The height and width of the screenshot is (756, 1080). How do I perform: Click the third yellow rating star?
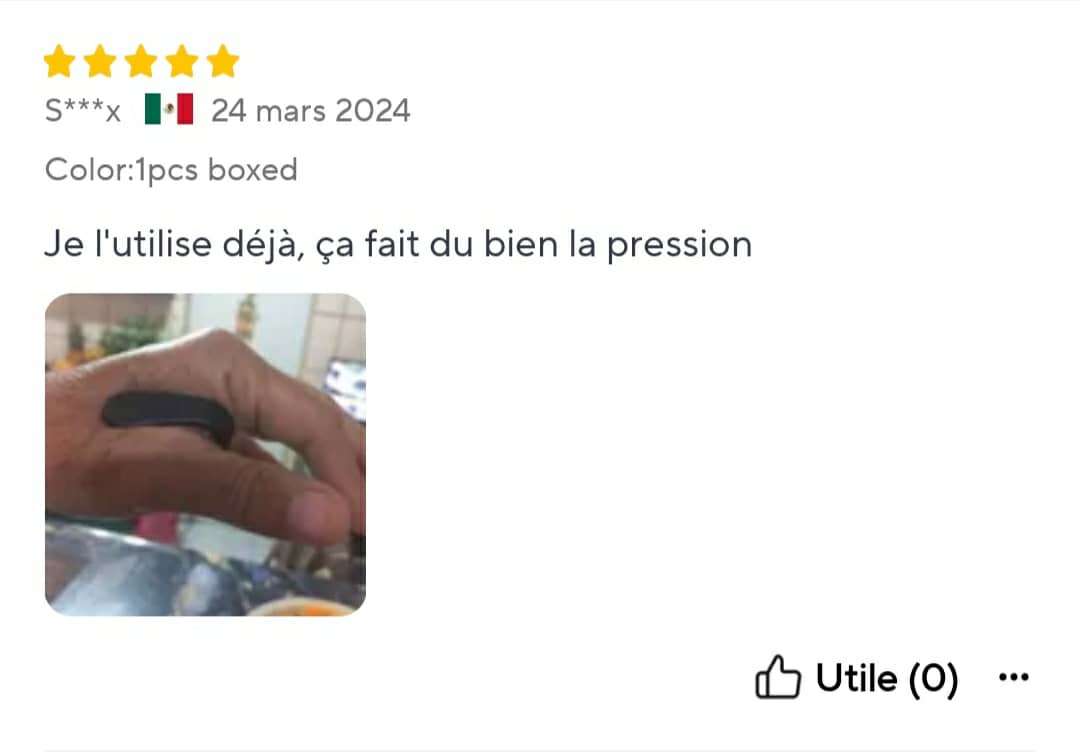tap(141, 61)
